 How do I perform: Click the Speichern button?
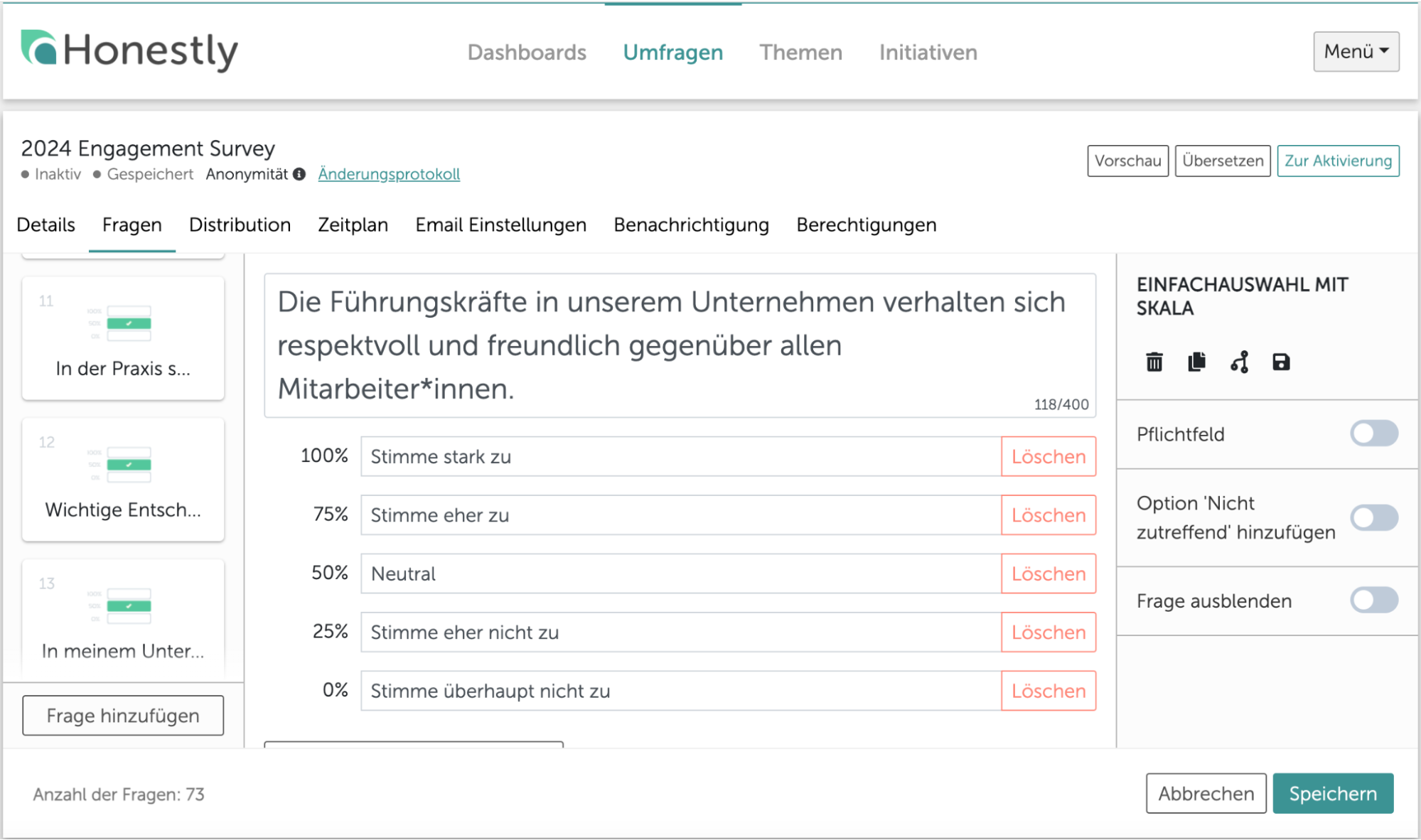click(x=1332, y=793)
